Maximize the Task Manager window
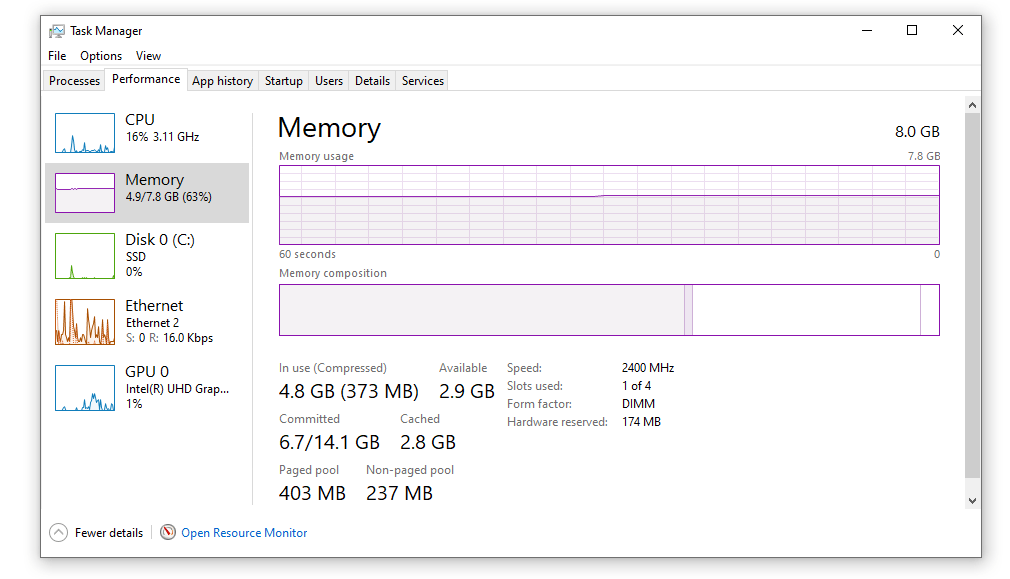Viewport: 1010px width, 579px height. (x=912, y=30)
